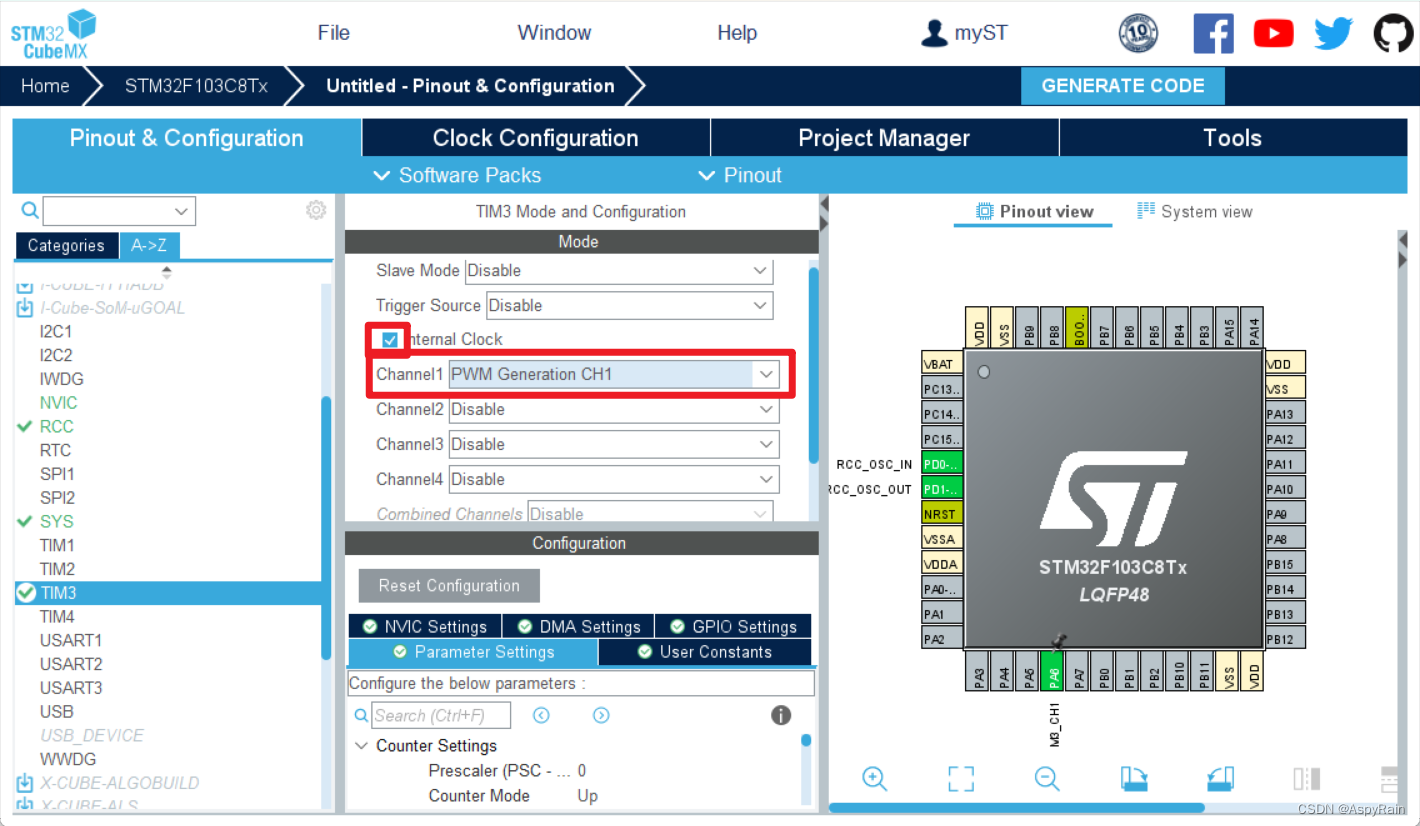Click the pinout horizontal scrollbar
The image size is (1420, 826).
[x=1017, y=808]
